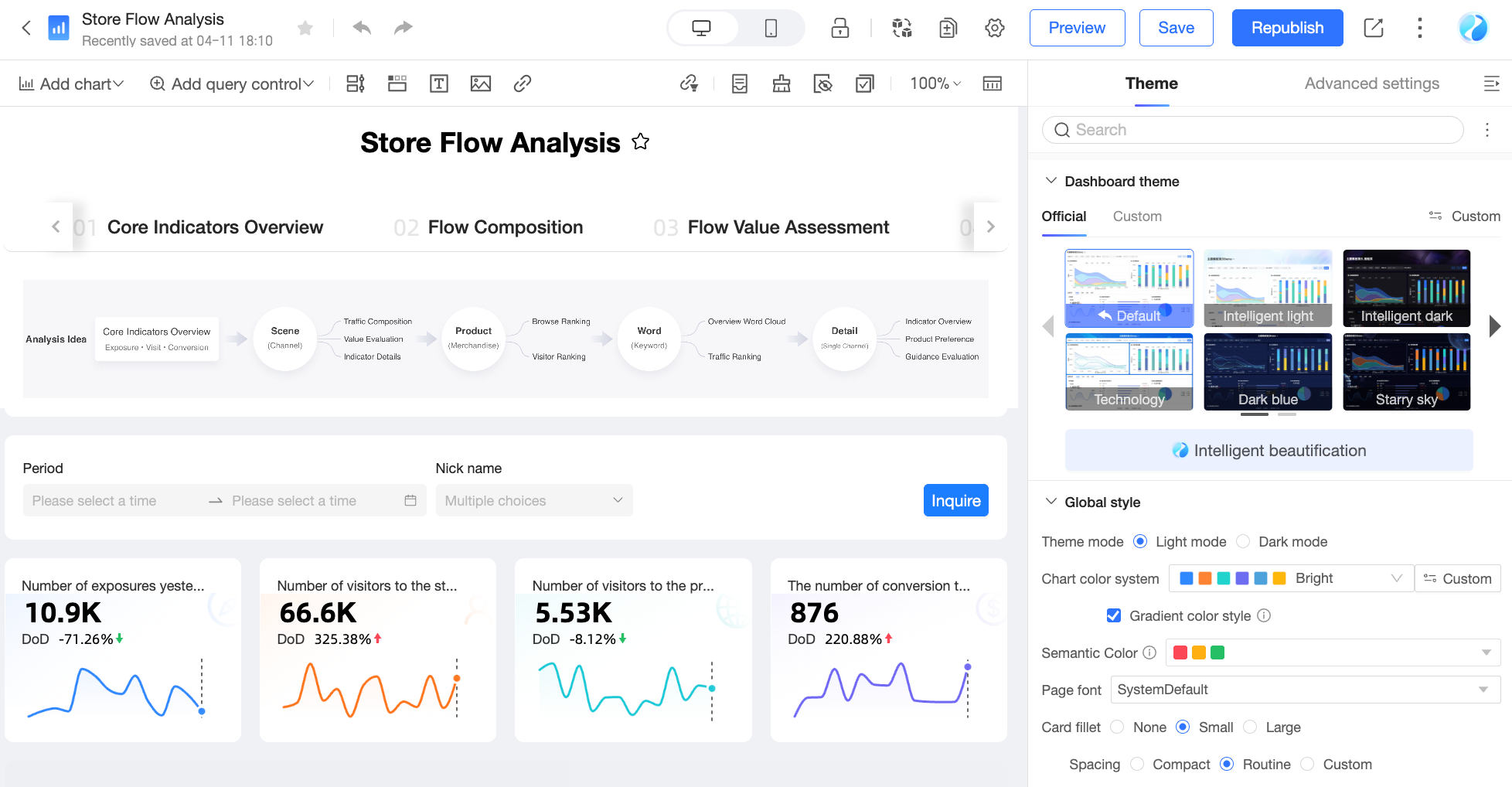Open the user avatar menu
The width and height of the screenshot is (1512, 787).
coord(1473,29)
